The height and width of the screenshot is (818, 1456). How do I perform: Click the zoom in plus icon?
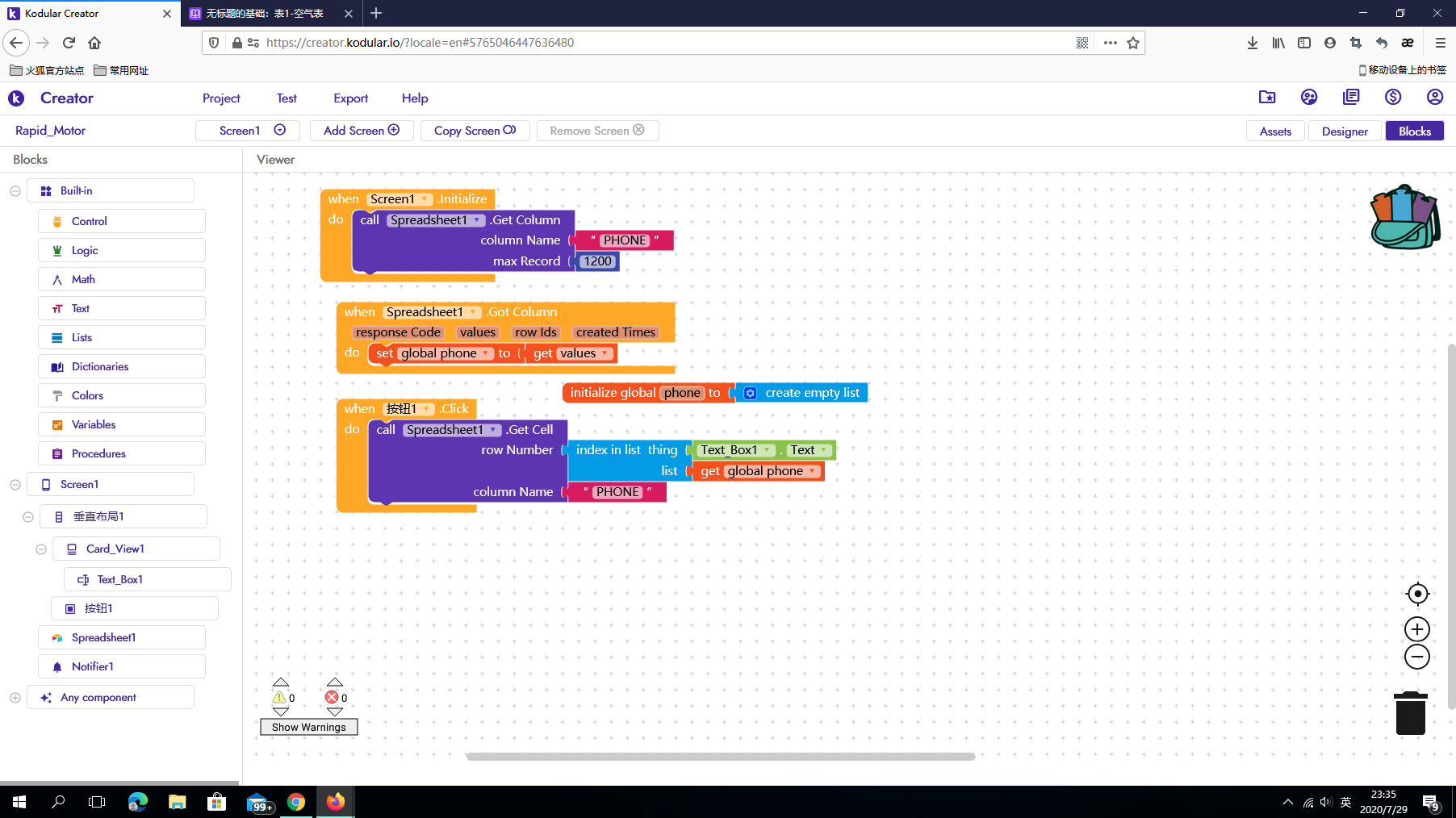click(1417, 629)
